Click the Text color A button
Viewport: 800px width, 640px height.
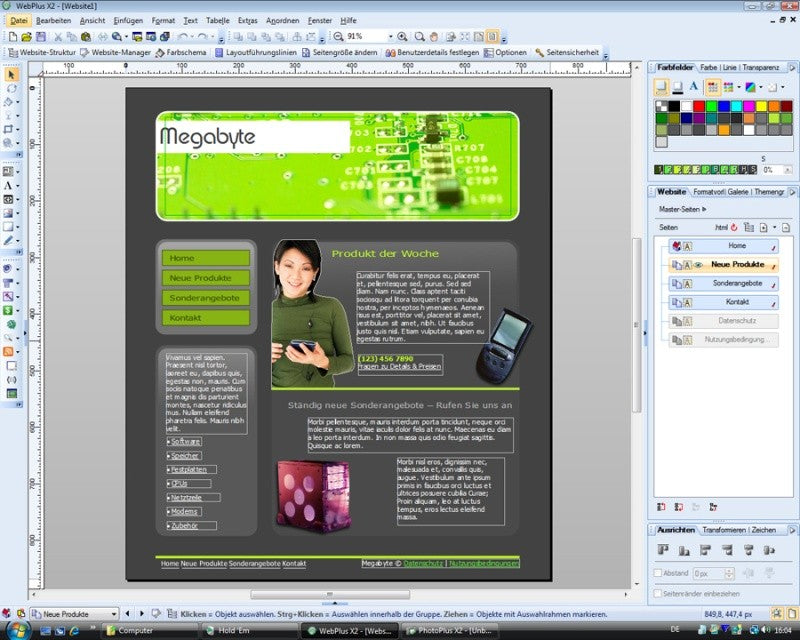(x=693, y=87)
